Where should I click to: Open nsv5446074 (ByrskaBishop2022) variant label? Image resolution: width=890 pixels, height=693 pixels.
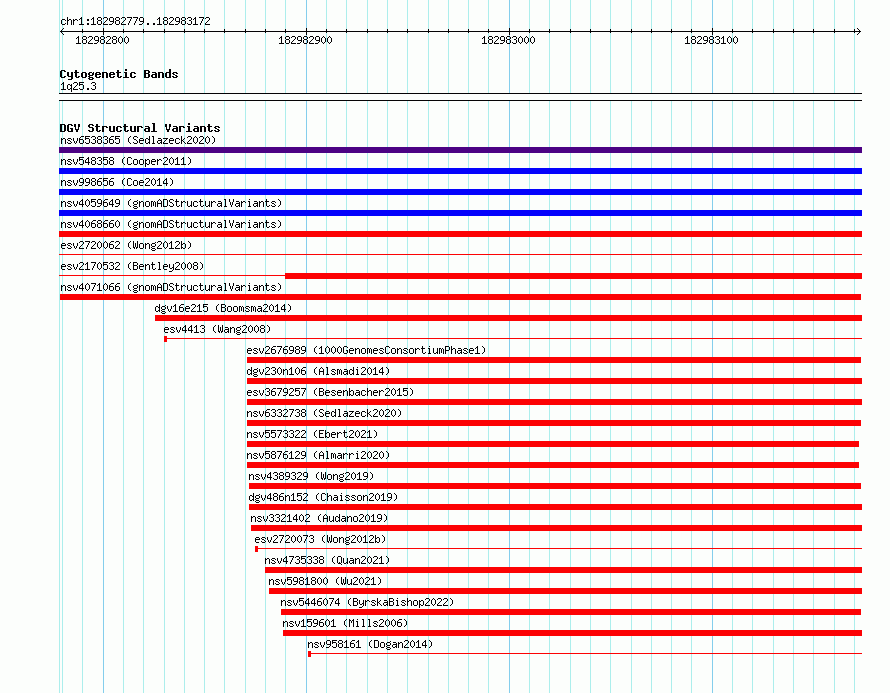click(x=367, y=602)
